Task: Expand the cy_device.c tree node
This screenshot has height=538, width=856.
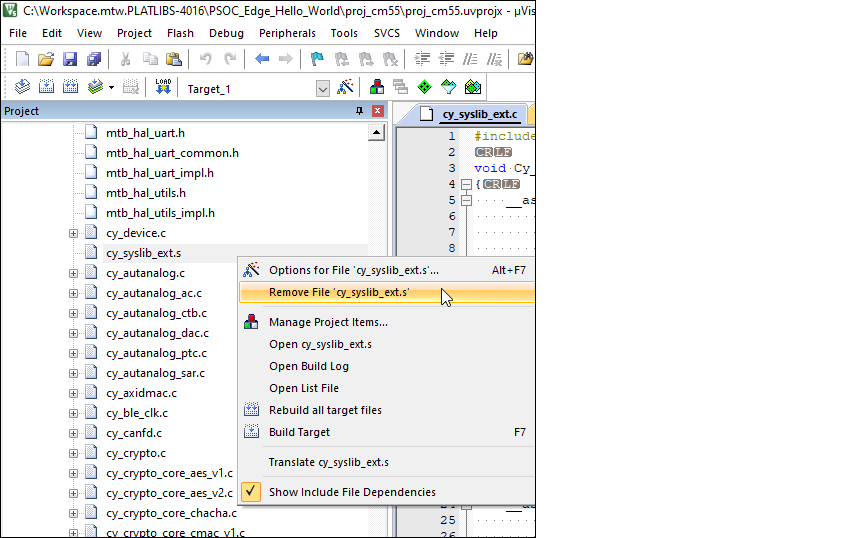Action: pyautogui.click(x=73, y=233)
